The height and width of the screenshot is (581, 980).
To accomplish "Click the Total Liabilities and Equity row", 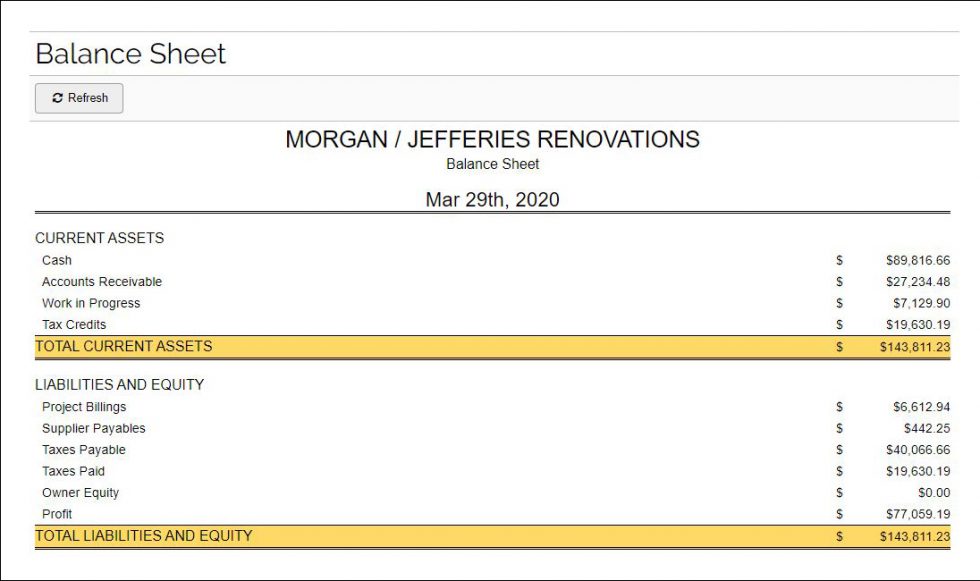I will click(492, 536).
